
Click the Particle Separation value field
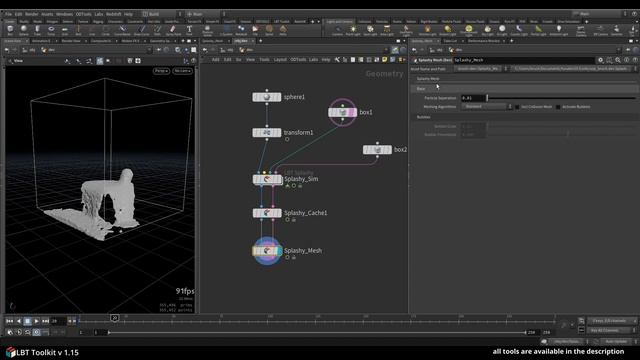473,98
